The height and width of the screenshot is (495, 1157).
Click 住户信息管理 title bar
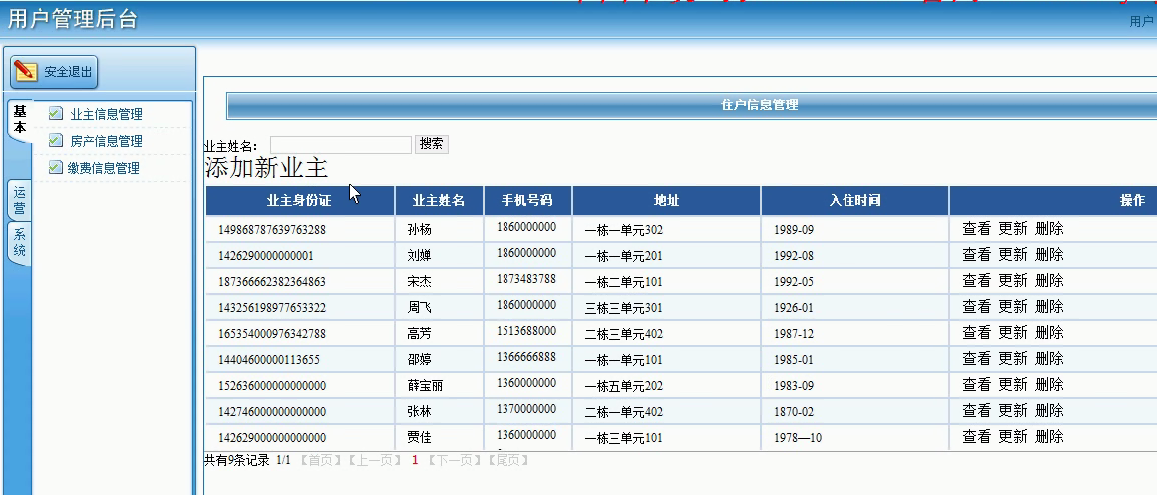coord(691,105)
